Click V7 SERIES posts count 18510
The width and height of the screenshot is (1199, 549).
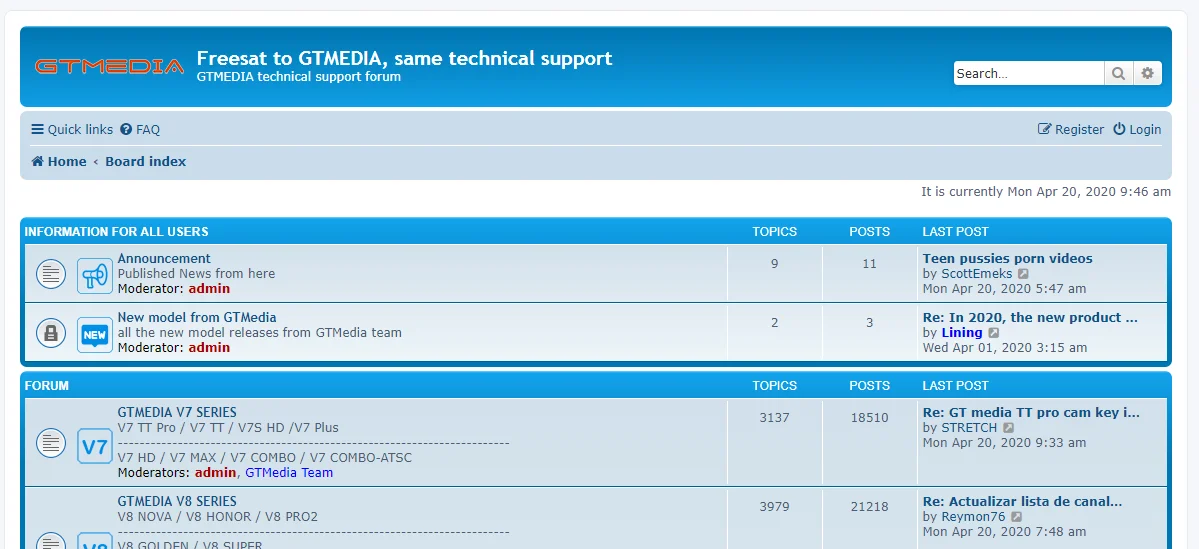coord(869,418)
